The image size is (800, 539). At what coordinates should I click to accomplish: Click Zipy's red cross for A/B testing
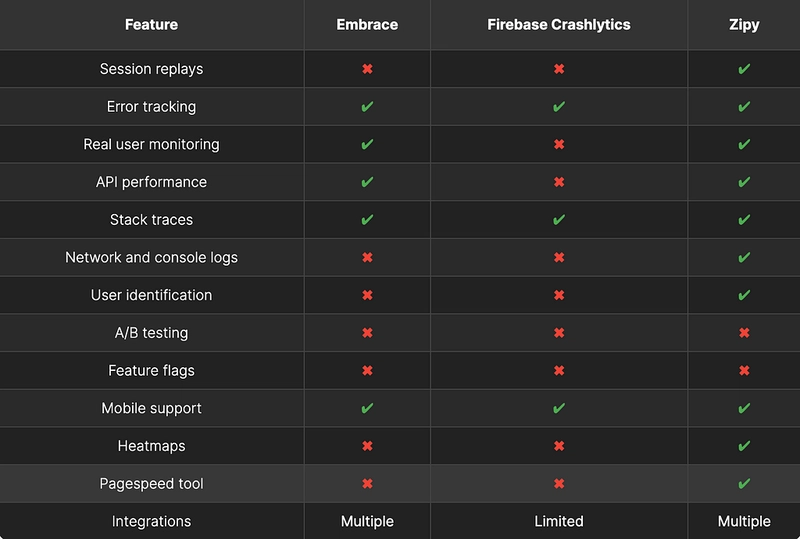(x=744, y=333)
